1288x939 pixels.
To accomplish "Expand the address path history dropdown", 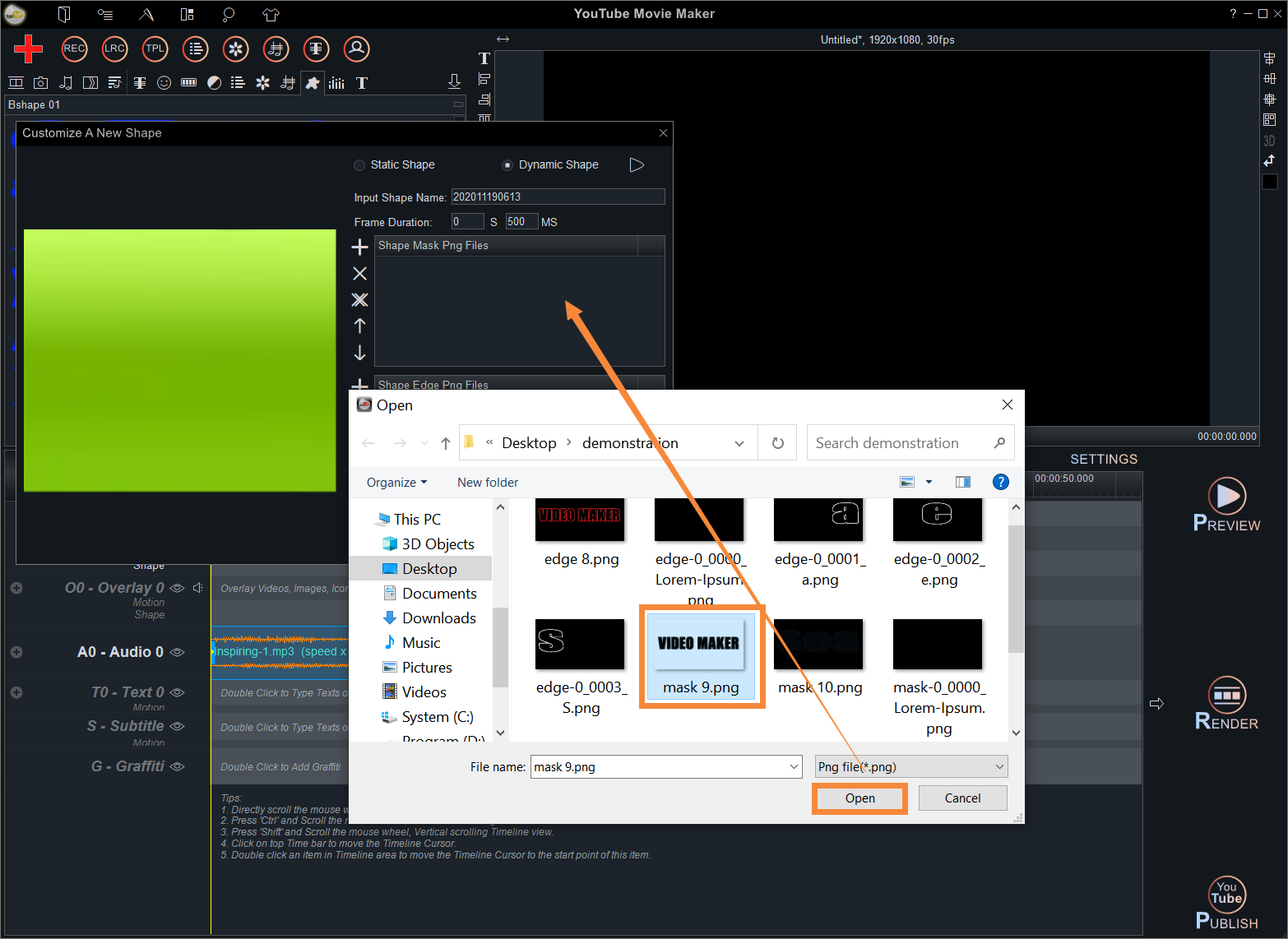I will click(x=739, y=443).
